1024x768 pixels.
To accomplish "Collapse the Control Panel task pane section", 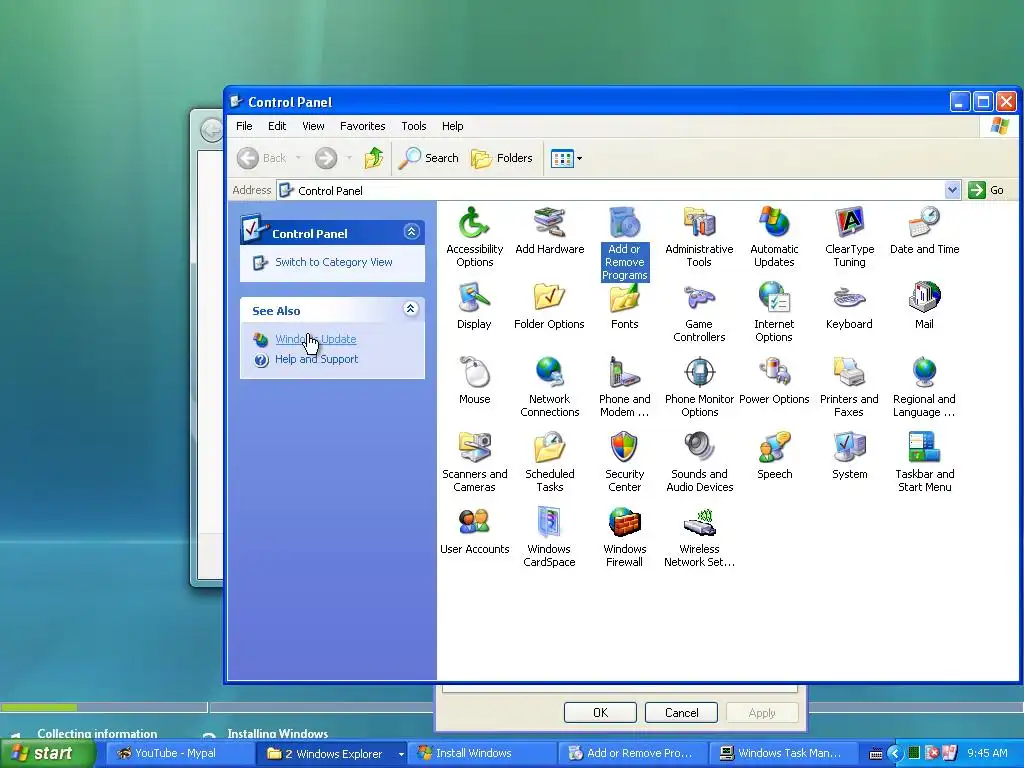I will point(411,232).
